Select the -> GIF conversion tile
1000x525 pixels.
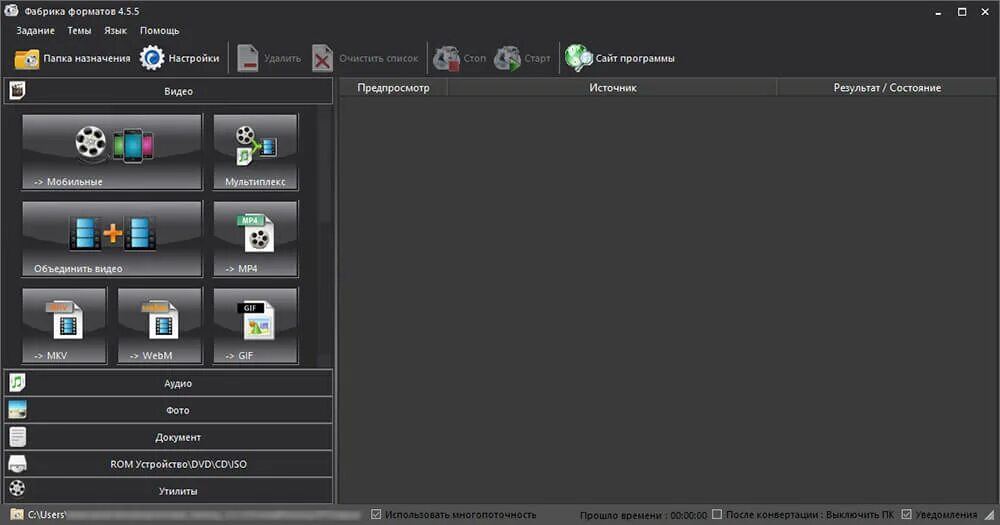coord(255,325)
